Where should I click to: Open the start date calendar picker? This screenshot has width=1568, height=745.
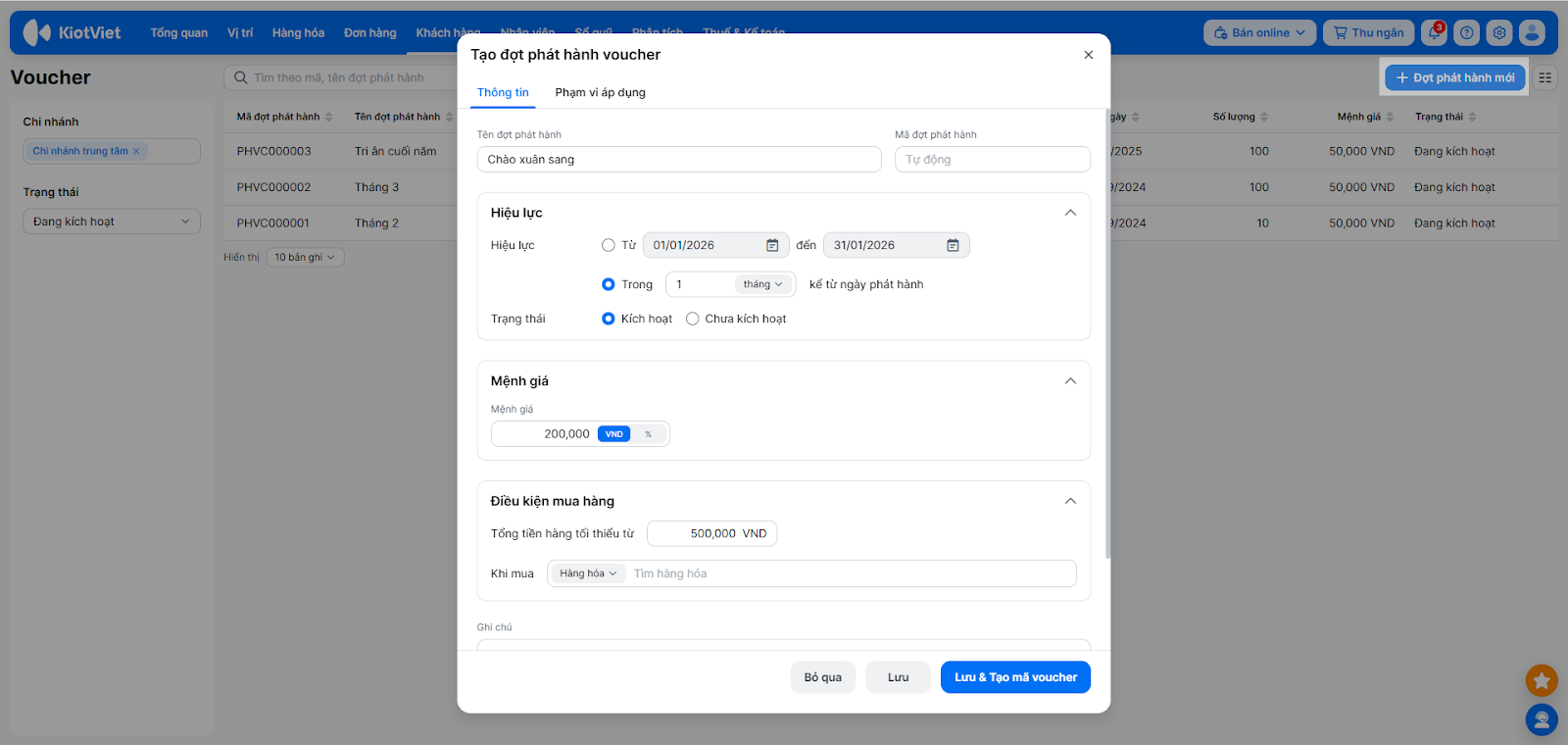772,245
